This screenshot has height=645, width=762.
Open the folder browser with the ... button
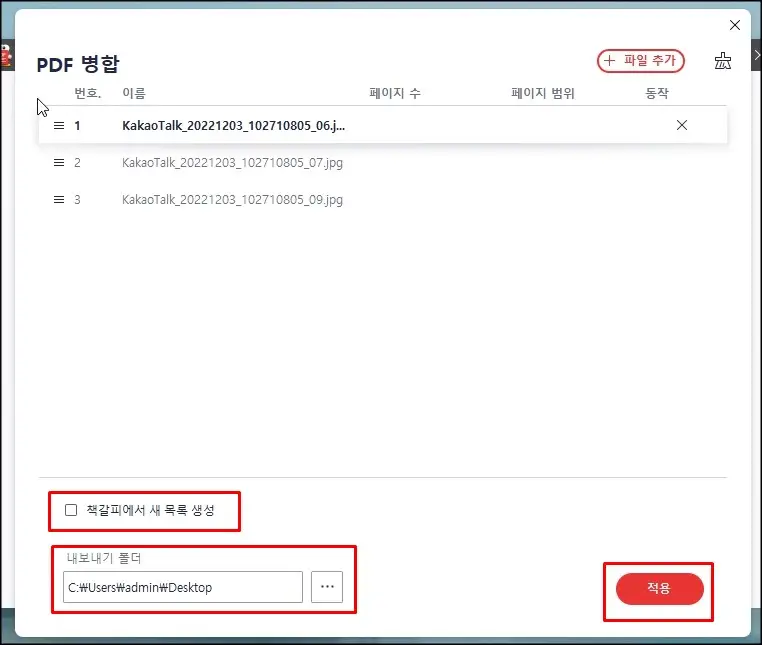coord(327,587)
